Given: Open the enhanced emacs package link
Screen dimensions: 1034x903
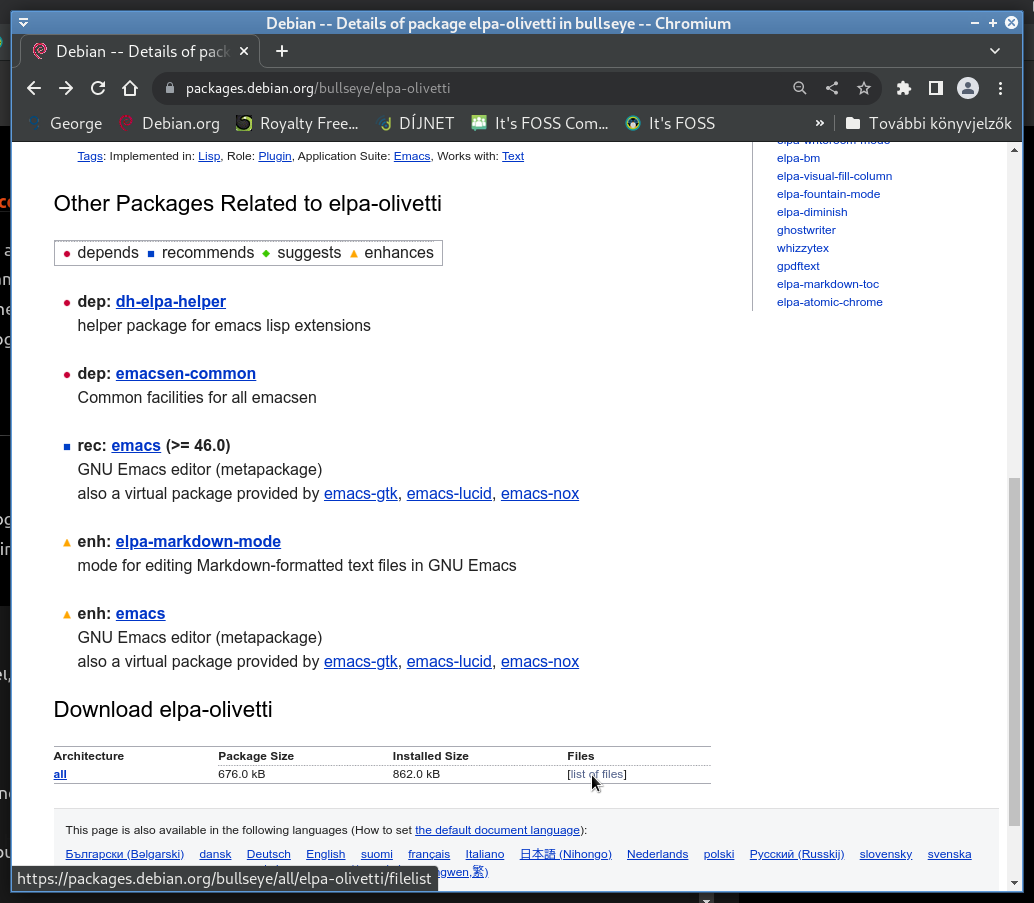Looking at the screenshot, I should 140,613.
